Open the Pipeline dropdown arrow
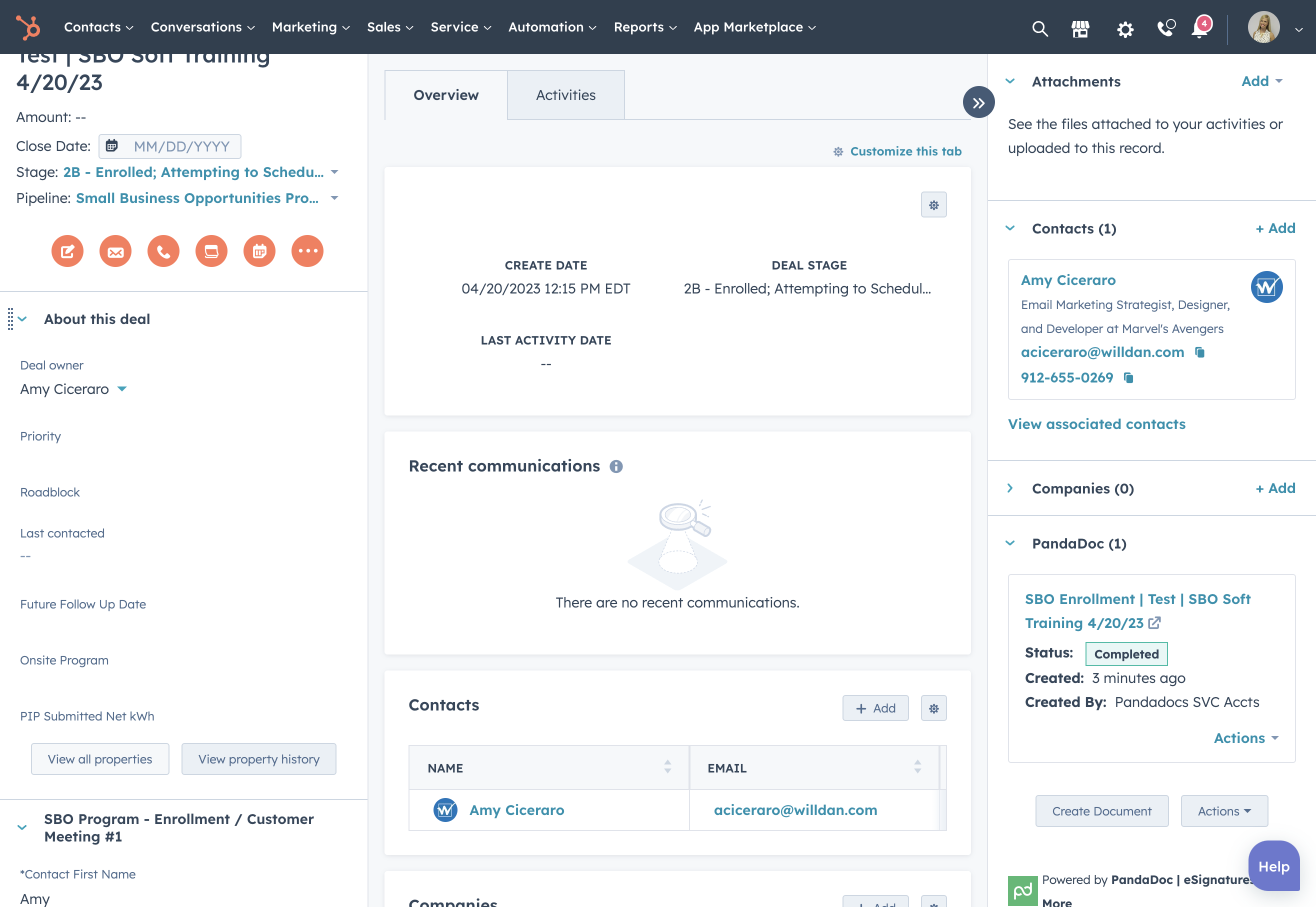Screen dimensions: 1316x907 tap(334, 198)
